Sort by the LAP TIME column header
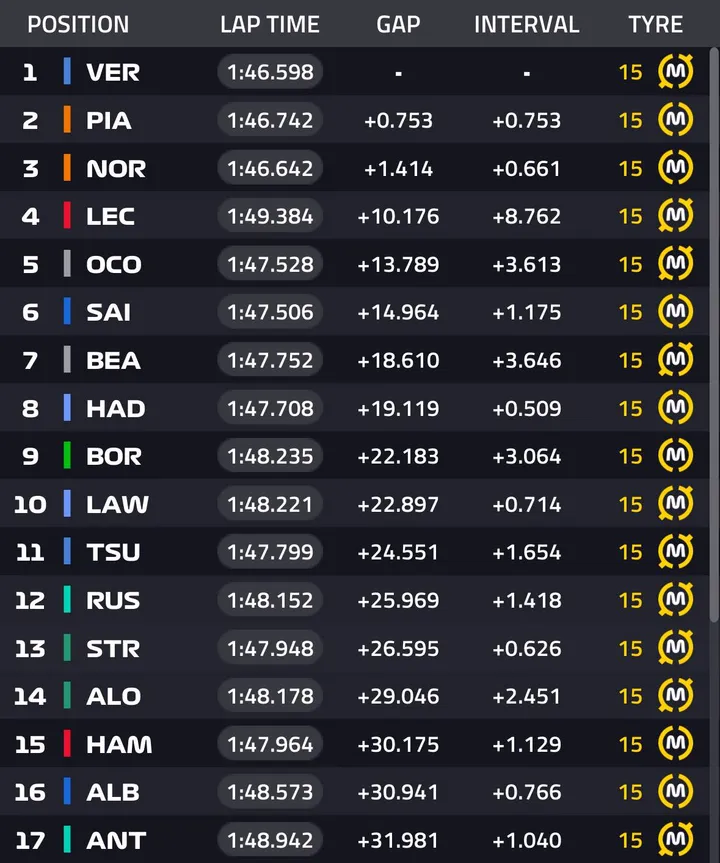 pyautogui.click(x=270, y=24)
